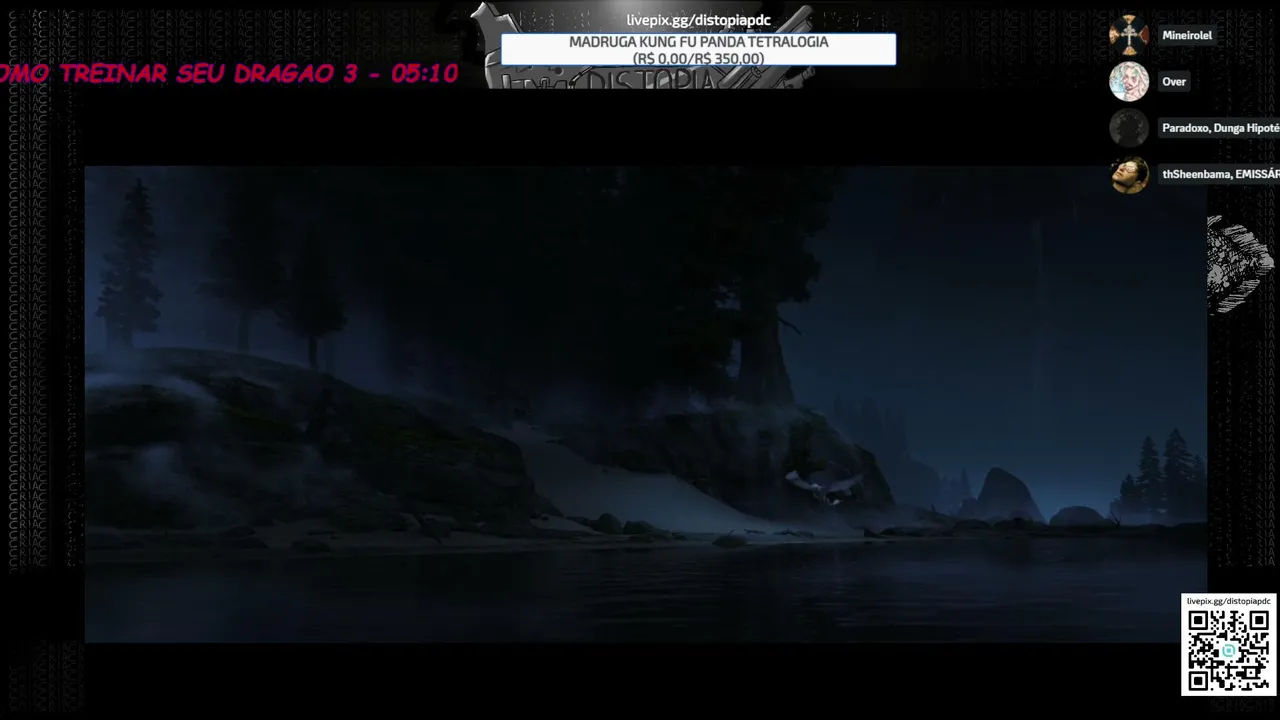Click the Madruga Kung Fu Panda donation goal bar
Image resolution: width=1280 pixels, height=720 pixels.
pyautogui.click(x=698, y=50)
